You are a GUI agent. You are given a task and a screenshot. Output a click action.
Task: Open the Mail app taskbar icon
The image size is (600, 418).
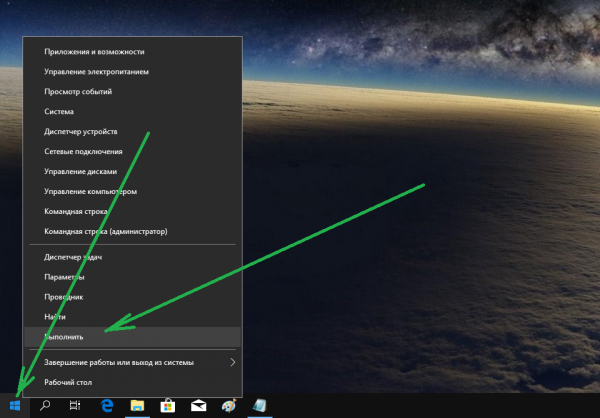click(198, 405)
